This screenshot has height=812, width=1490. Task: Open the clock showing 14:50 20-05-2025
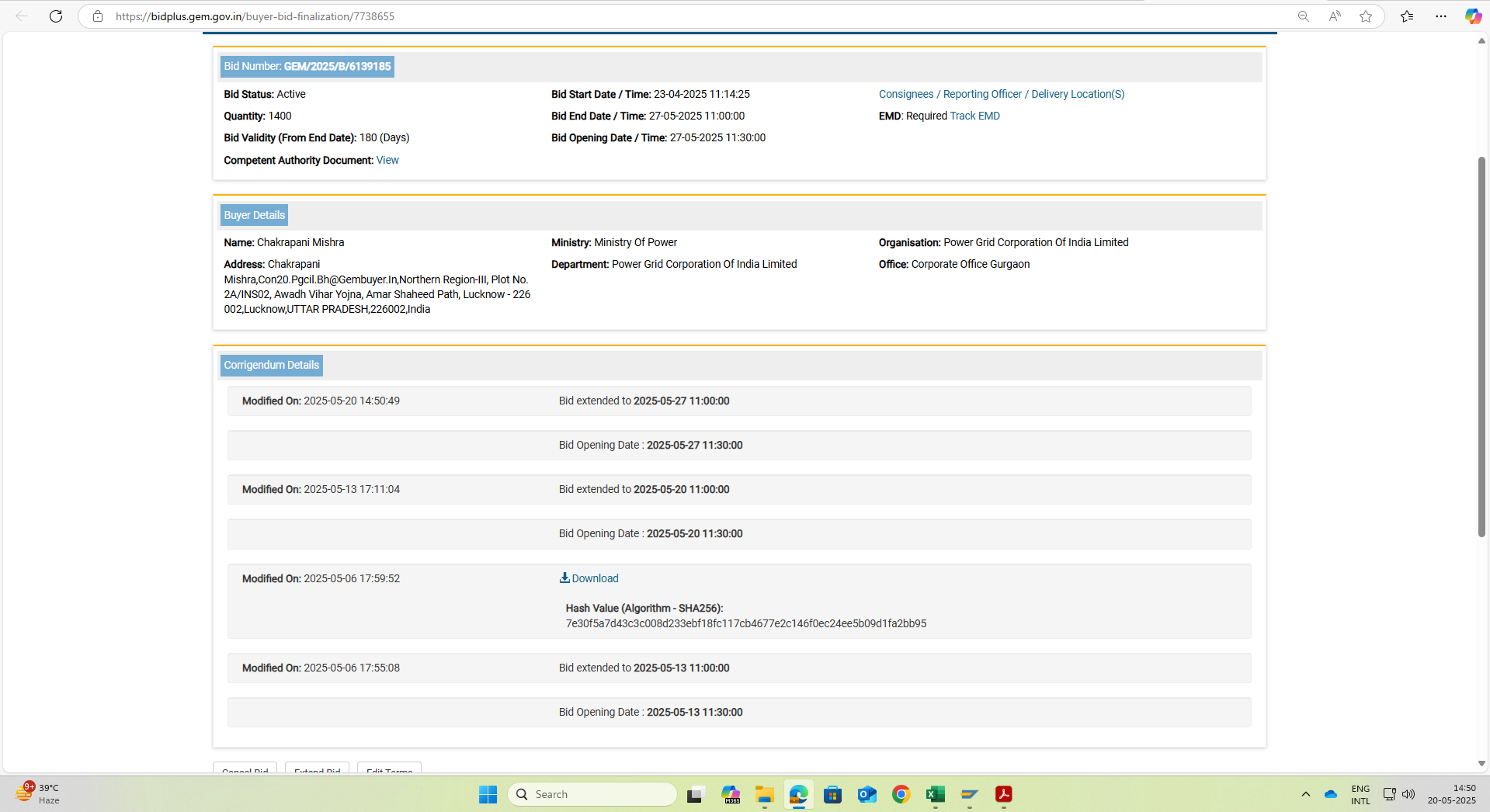(x=1452, y=794)
